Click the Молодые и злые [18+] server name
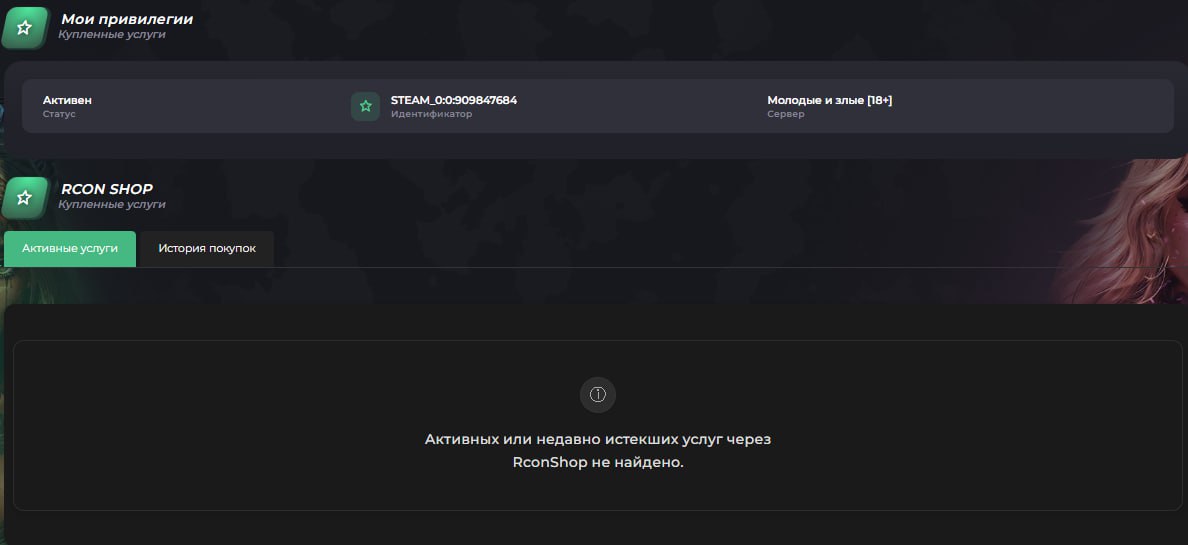The image size is (1188, 545). point(829,100)
